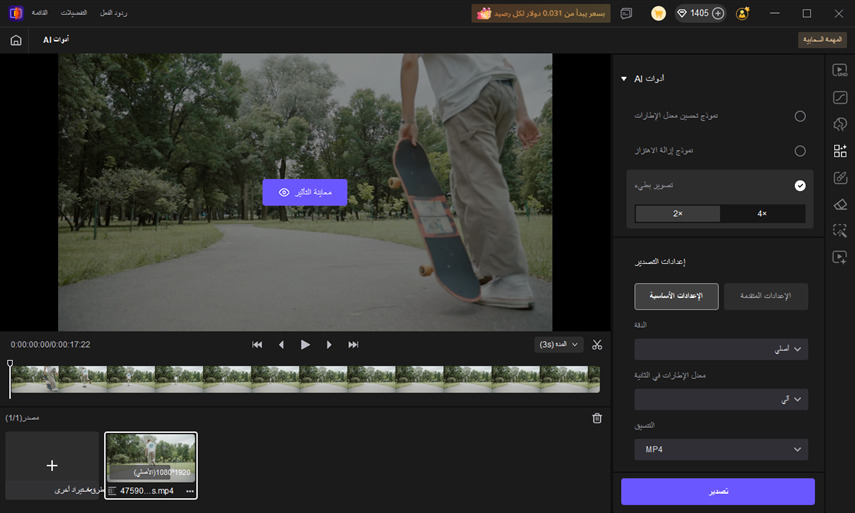855x513 pixels.
Task: Choose the 2× slow motion speed
Action: 678,214
